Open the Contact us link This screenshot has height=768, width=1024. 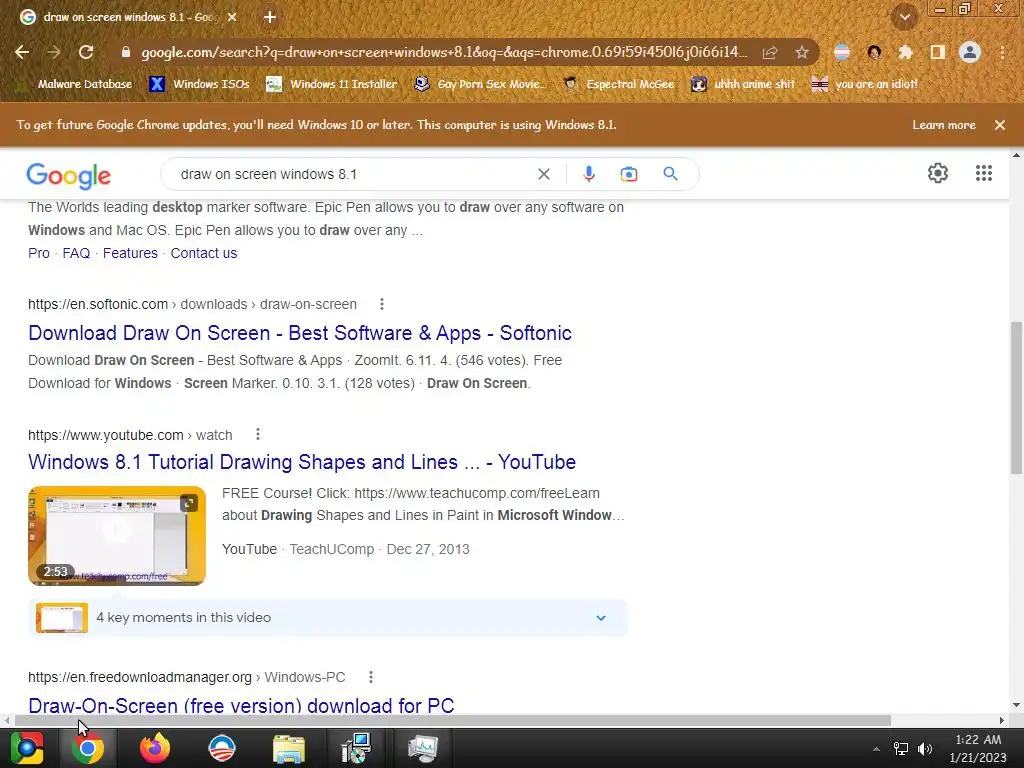pos(204,253)
